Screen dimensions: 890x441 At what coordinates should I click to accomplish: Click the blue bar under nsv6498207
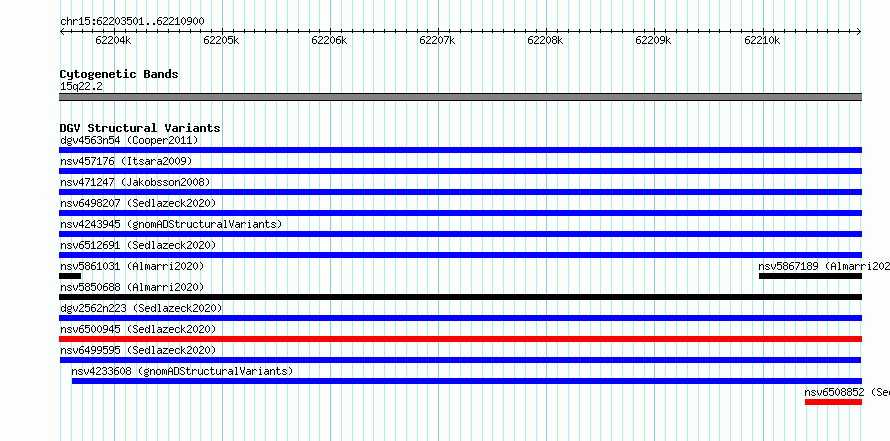(x=460, y=213)
